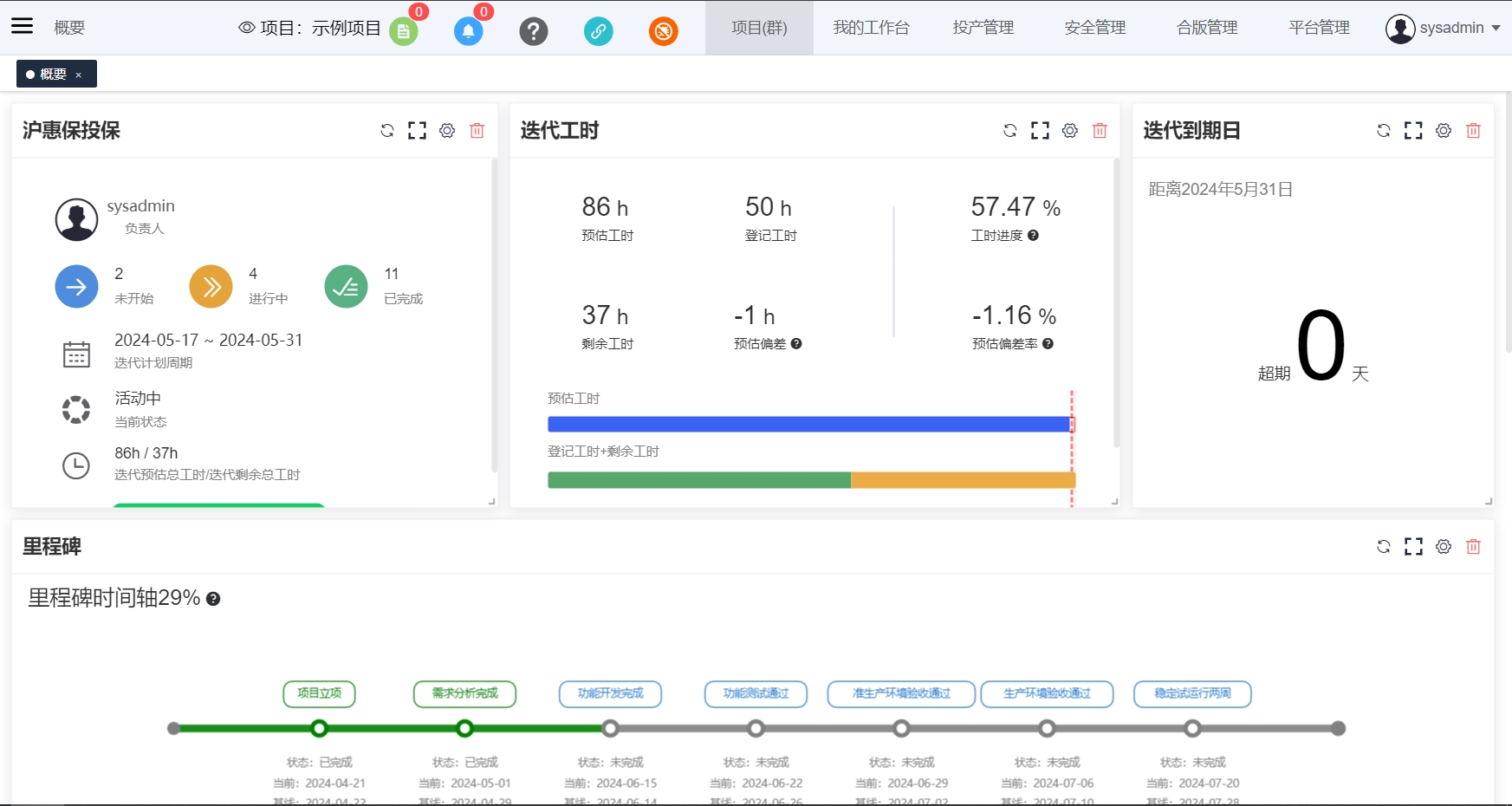
Task: Open the sysadmin user dropdown
Action: point(1443,28)
